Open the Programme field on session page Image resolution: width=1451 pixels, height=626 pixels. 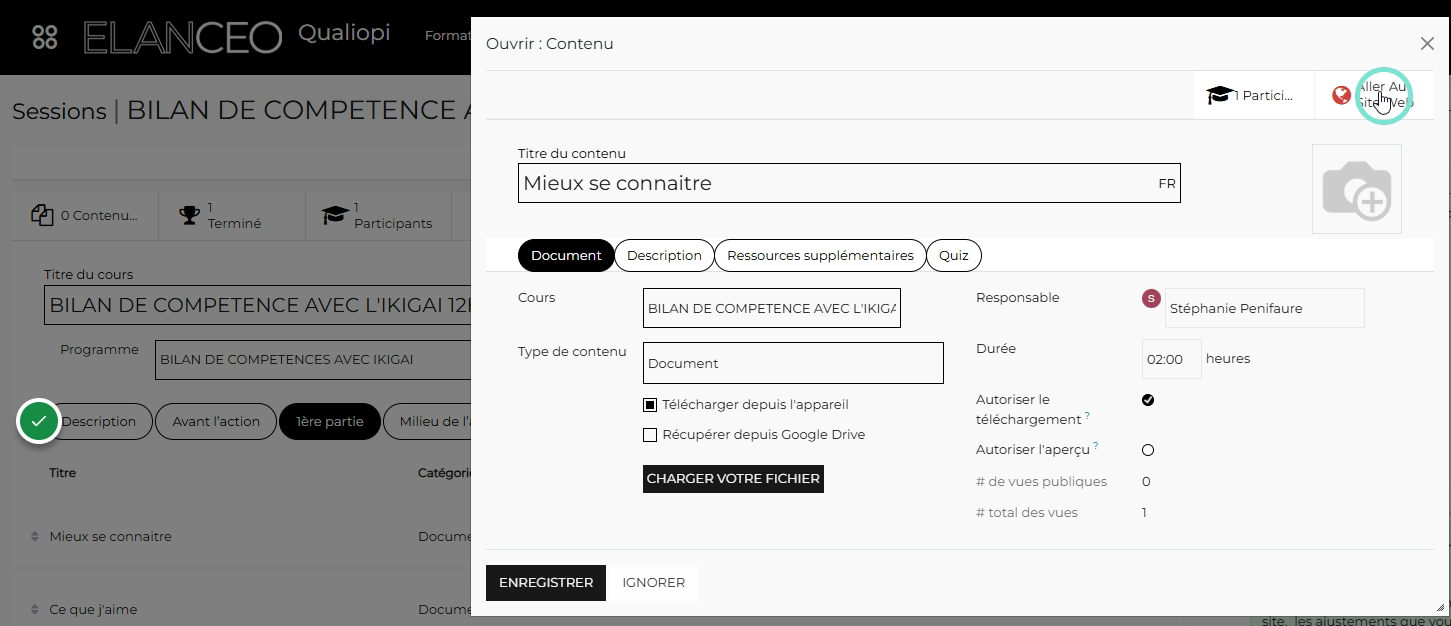pyautogui.click(x=313, y=359)
